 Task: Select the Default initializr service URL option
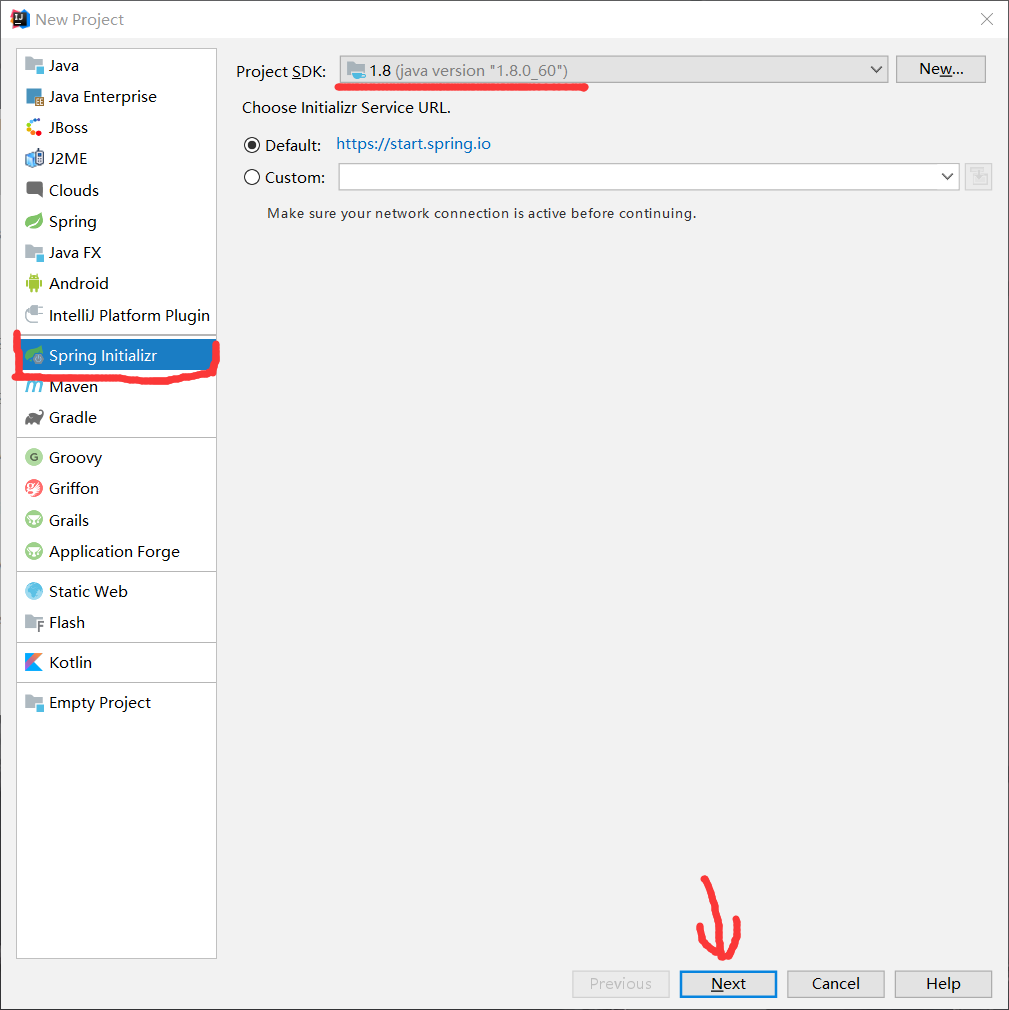(252, 144)
